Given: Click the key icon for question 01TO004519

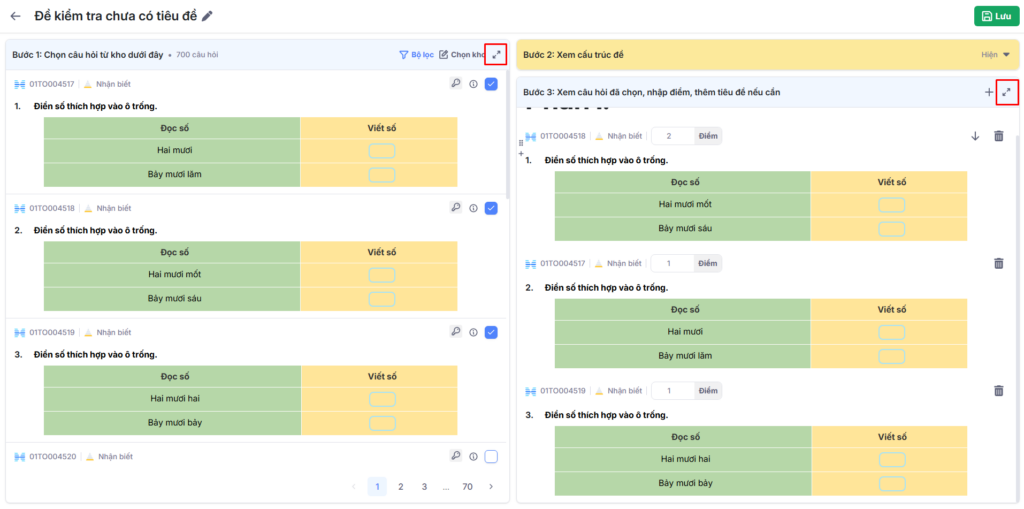Looking at the screenshot, I should coord(455,332).
